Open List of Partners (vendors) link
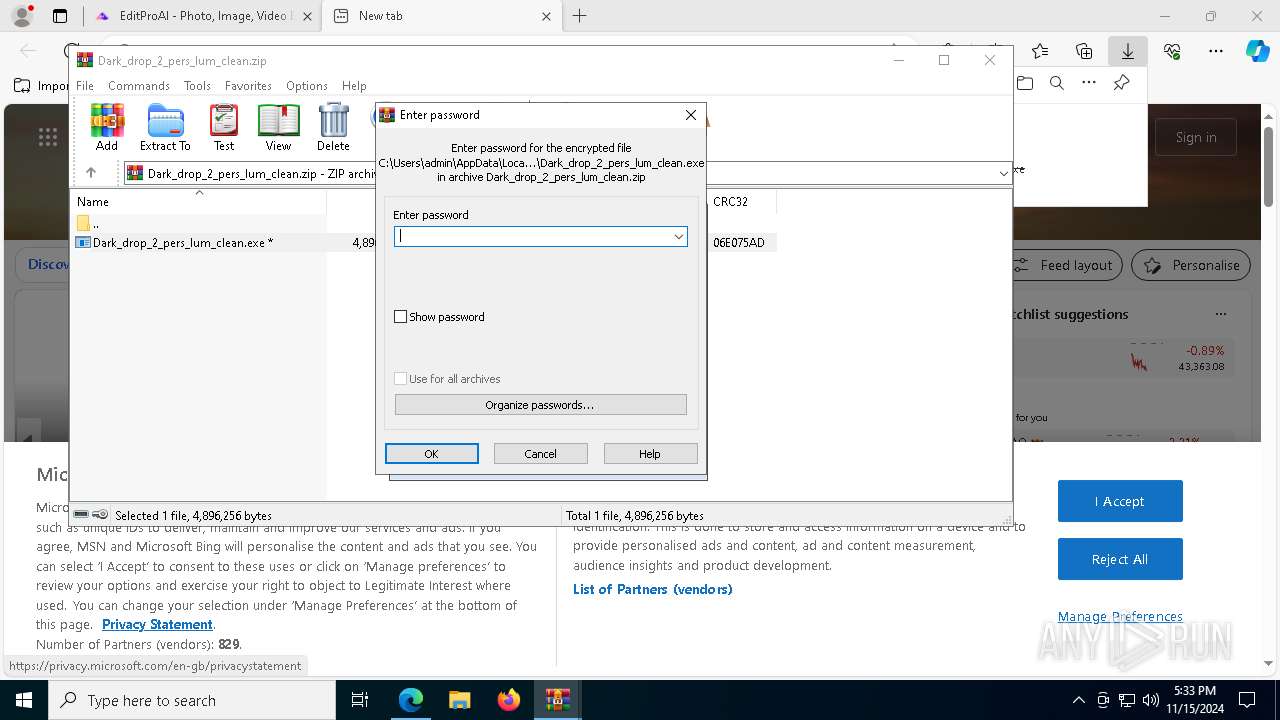 [x=653, y=589]
